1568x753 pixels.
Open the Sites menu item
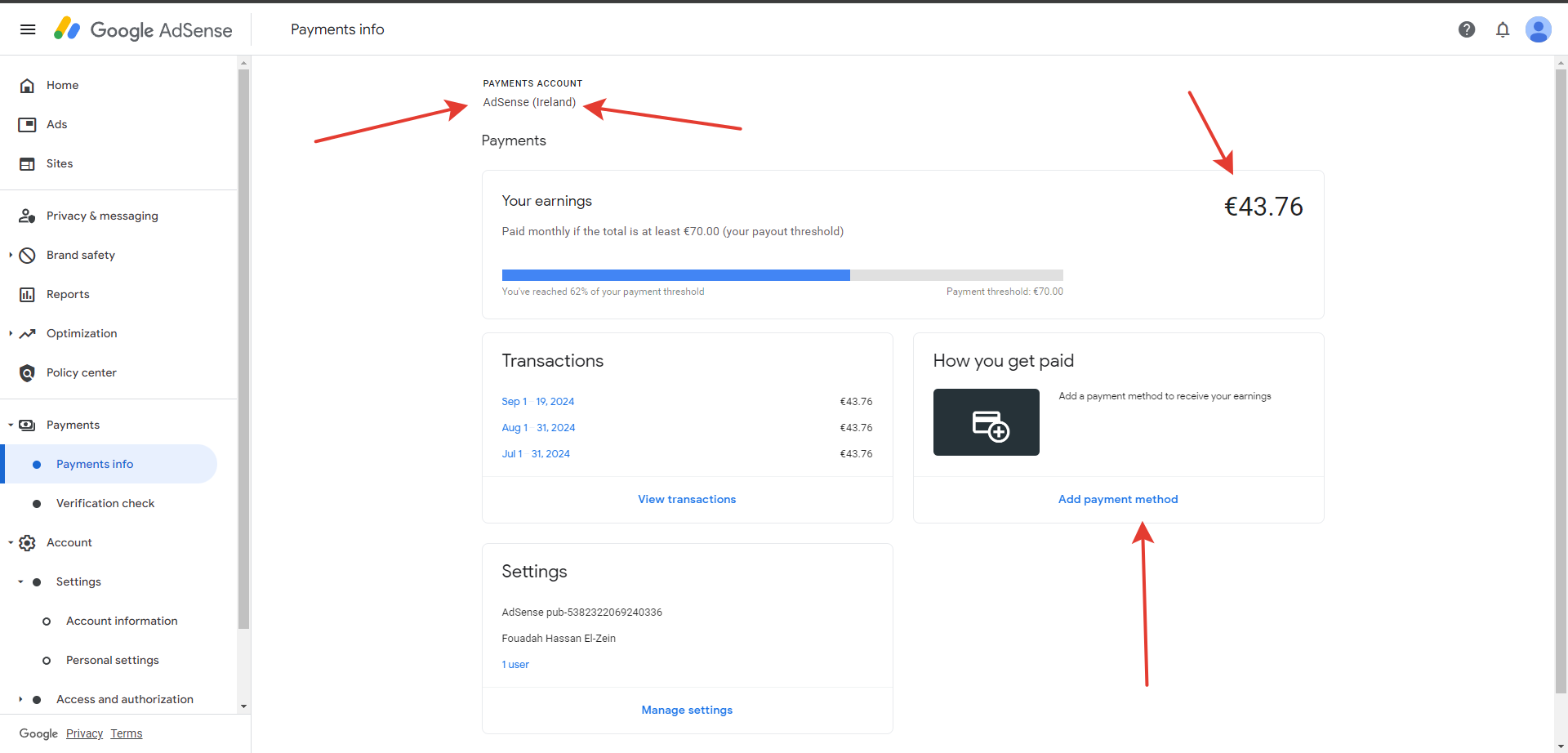[60, 163]
